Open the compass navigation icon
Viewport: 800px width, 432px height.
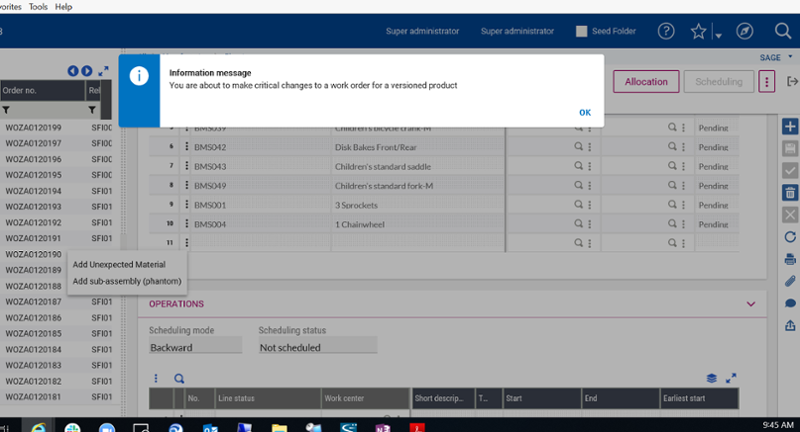tap(744, 32)
